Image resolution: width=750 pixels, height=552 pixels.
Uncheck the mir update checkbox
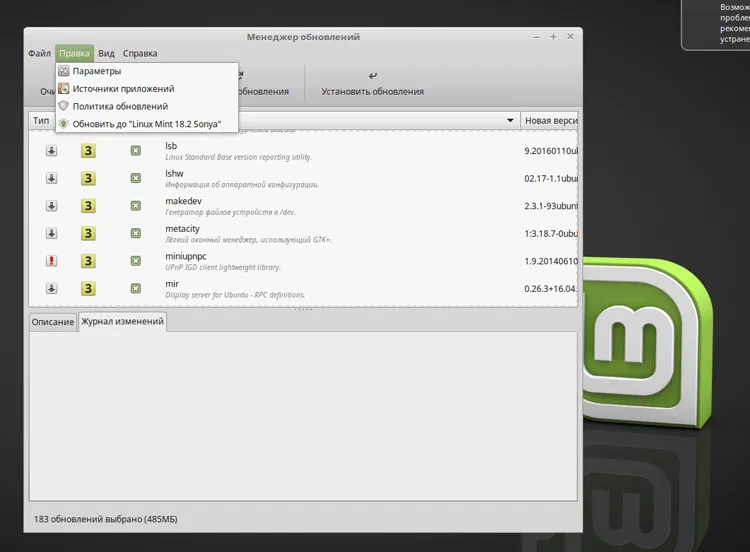(x=136, y=288)
